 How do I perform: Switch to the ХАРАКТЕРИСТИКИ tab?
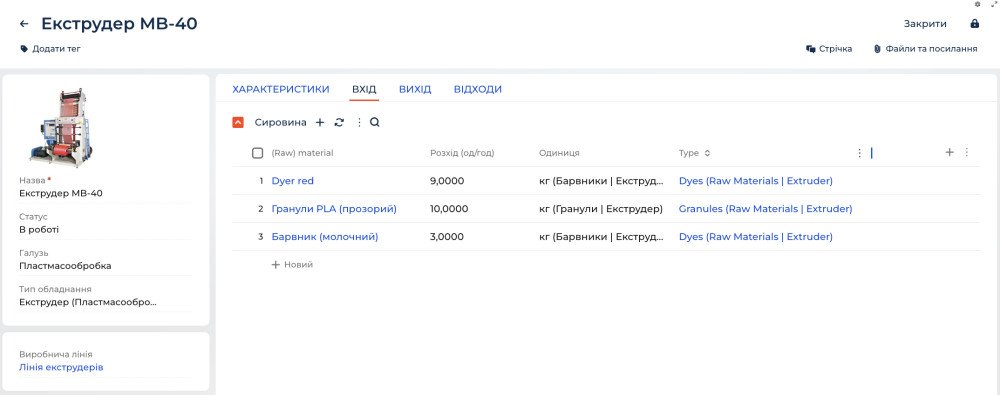point(281,89)
